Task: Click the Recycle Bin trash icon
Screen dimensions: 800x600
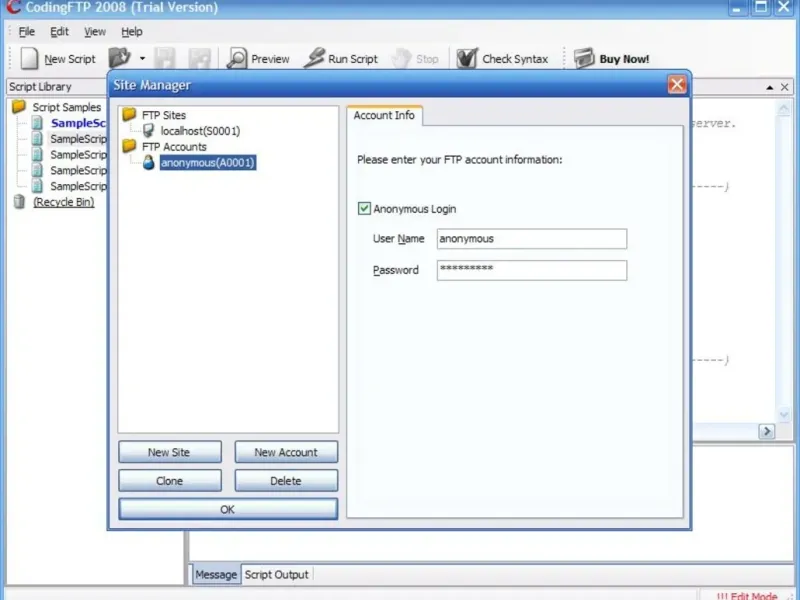Action: pos(19,202)
